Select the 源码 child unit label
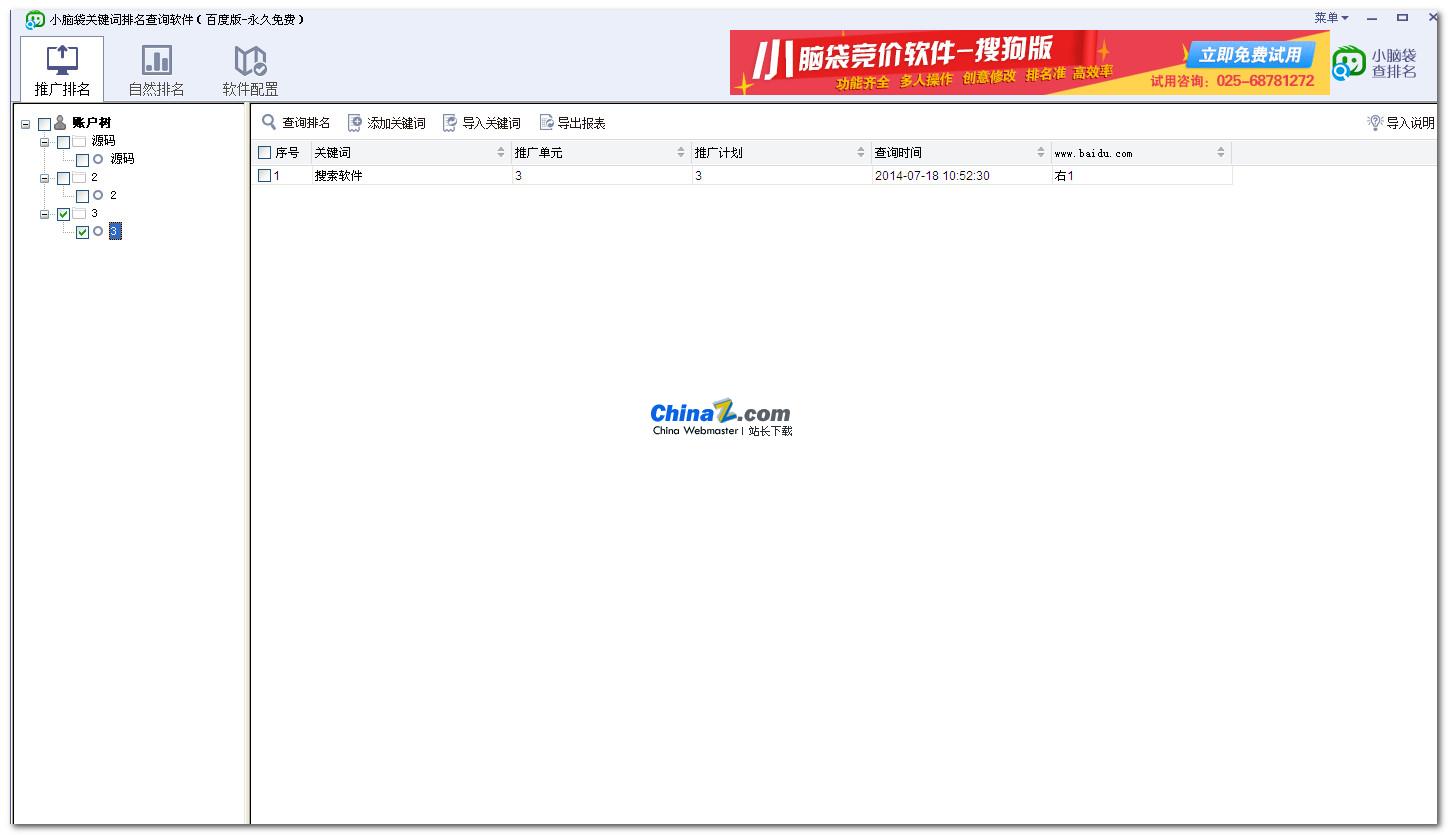 click(x=122, y=159)
